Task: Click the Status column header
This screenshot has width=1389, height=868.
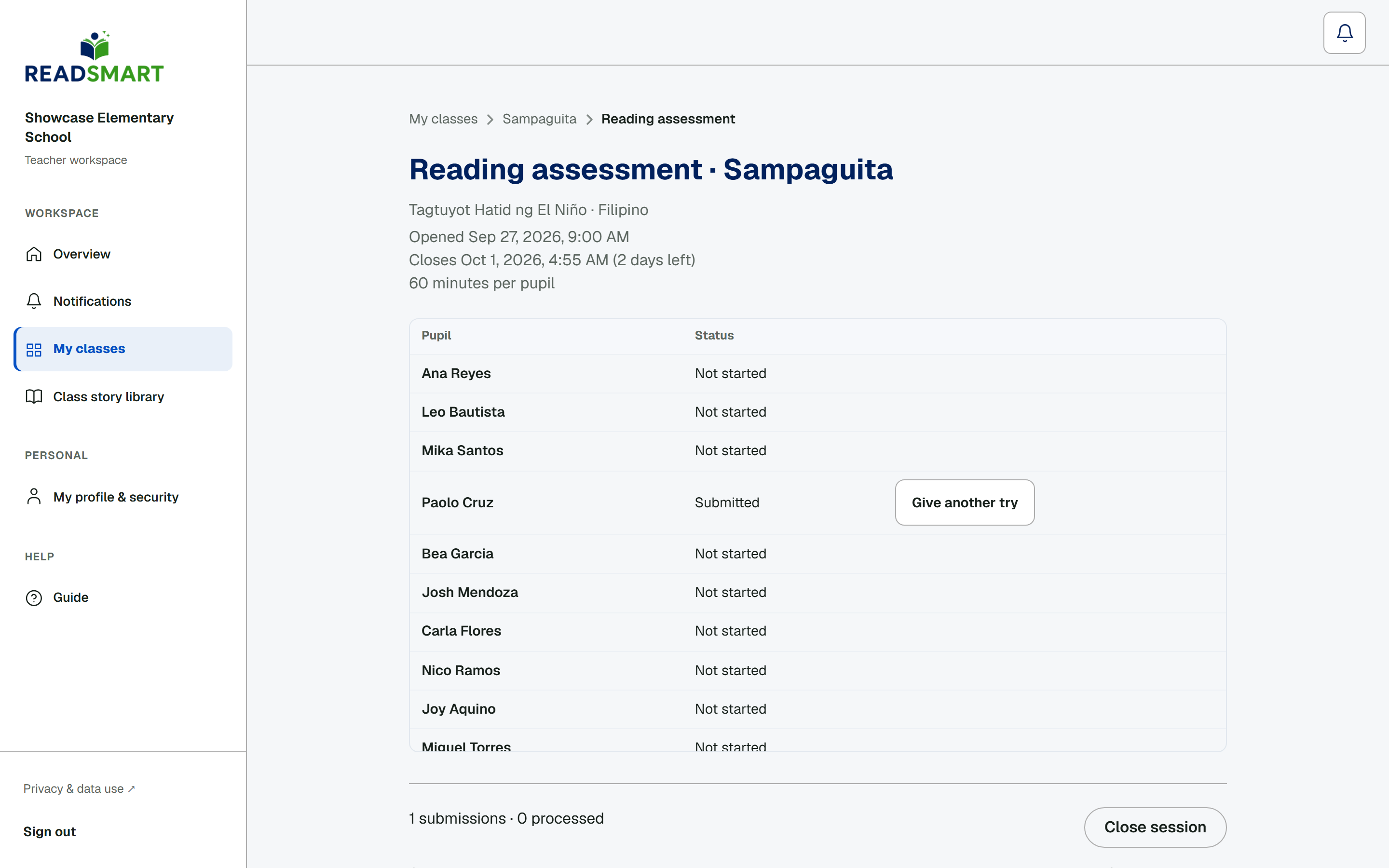Action: [x=714, y=335]
